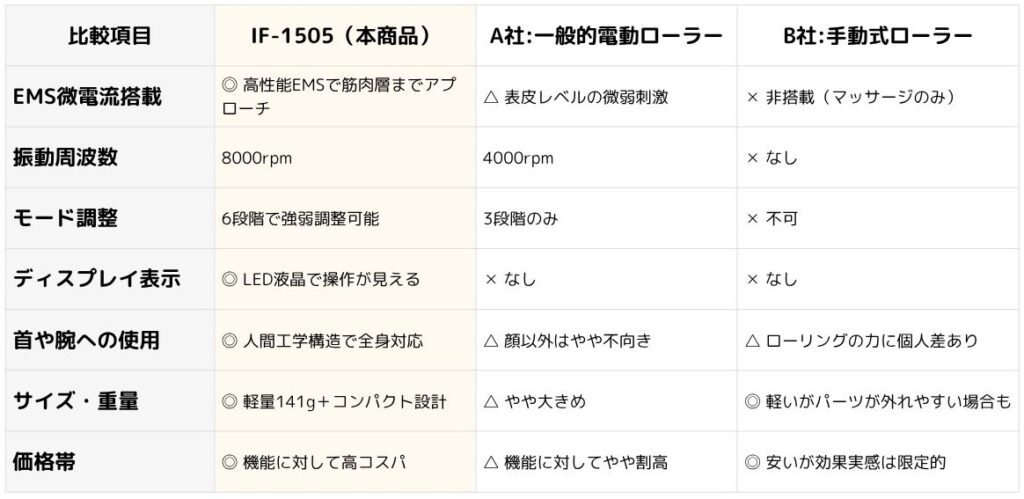Image resolution: width=1024 pixels, height=499 pixels.
Task: Select the 非搭載（マッサージのみ） cell
Action: [x=878, y=97]
